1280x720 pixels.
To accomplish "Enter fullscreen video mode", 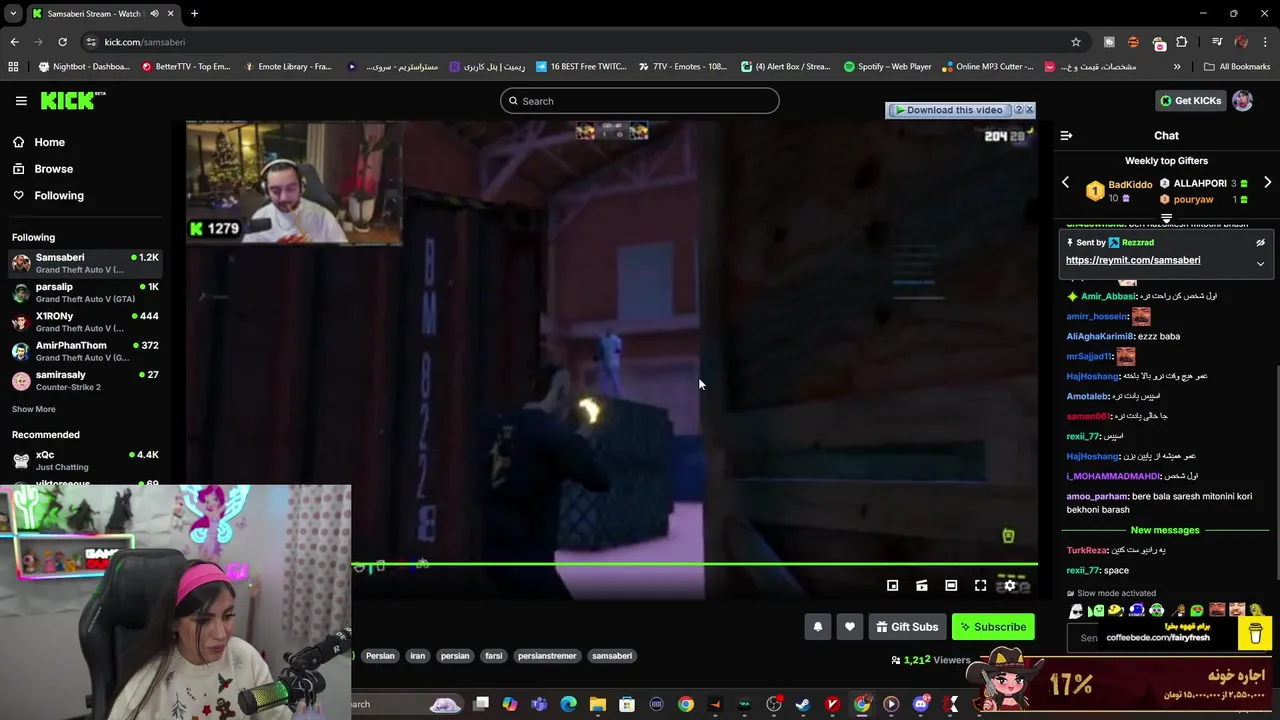I will (980, 585).
